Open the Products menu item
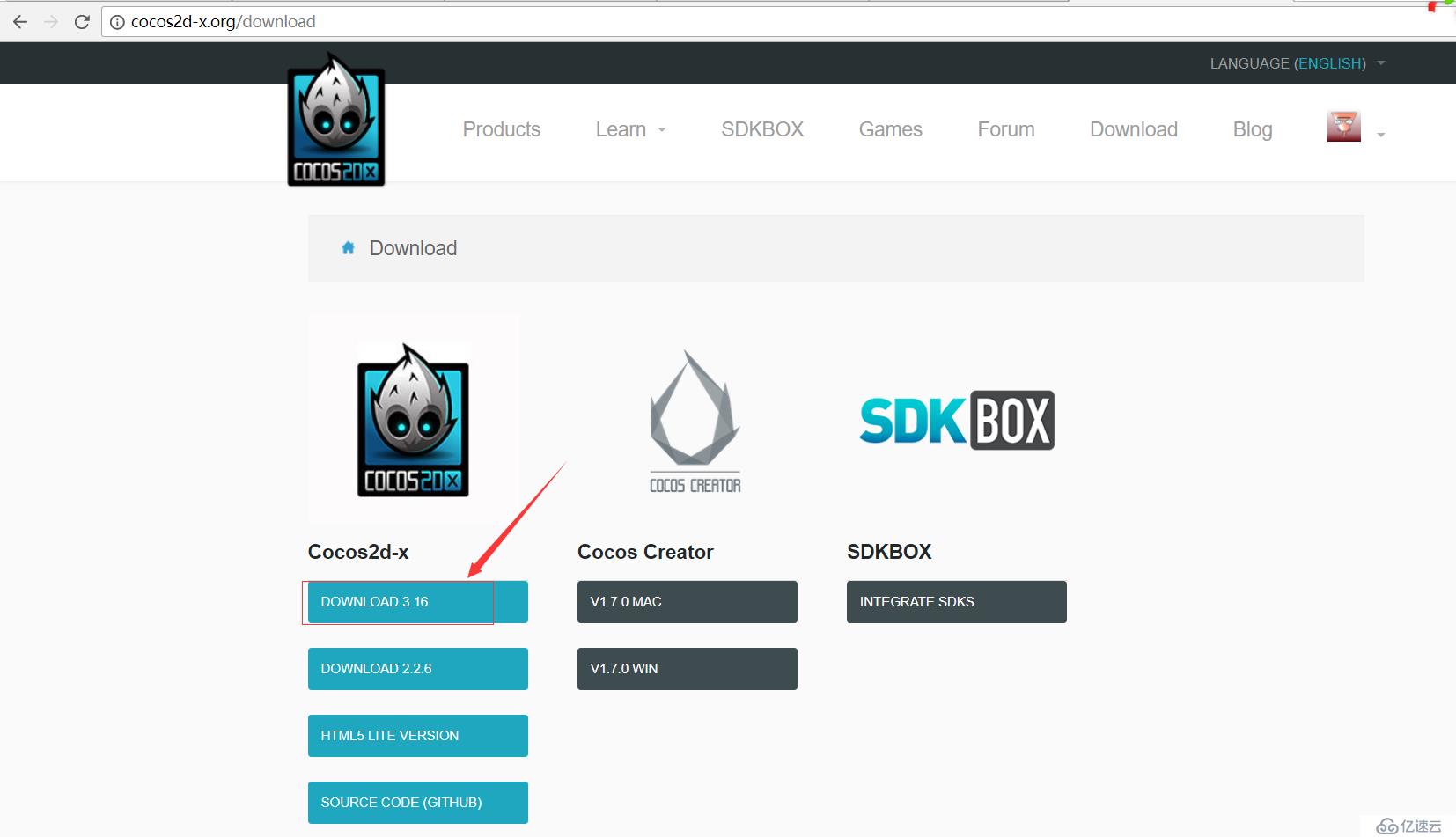This screenshot has height=837, width=1456. pos(502,129)
